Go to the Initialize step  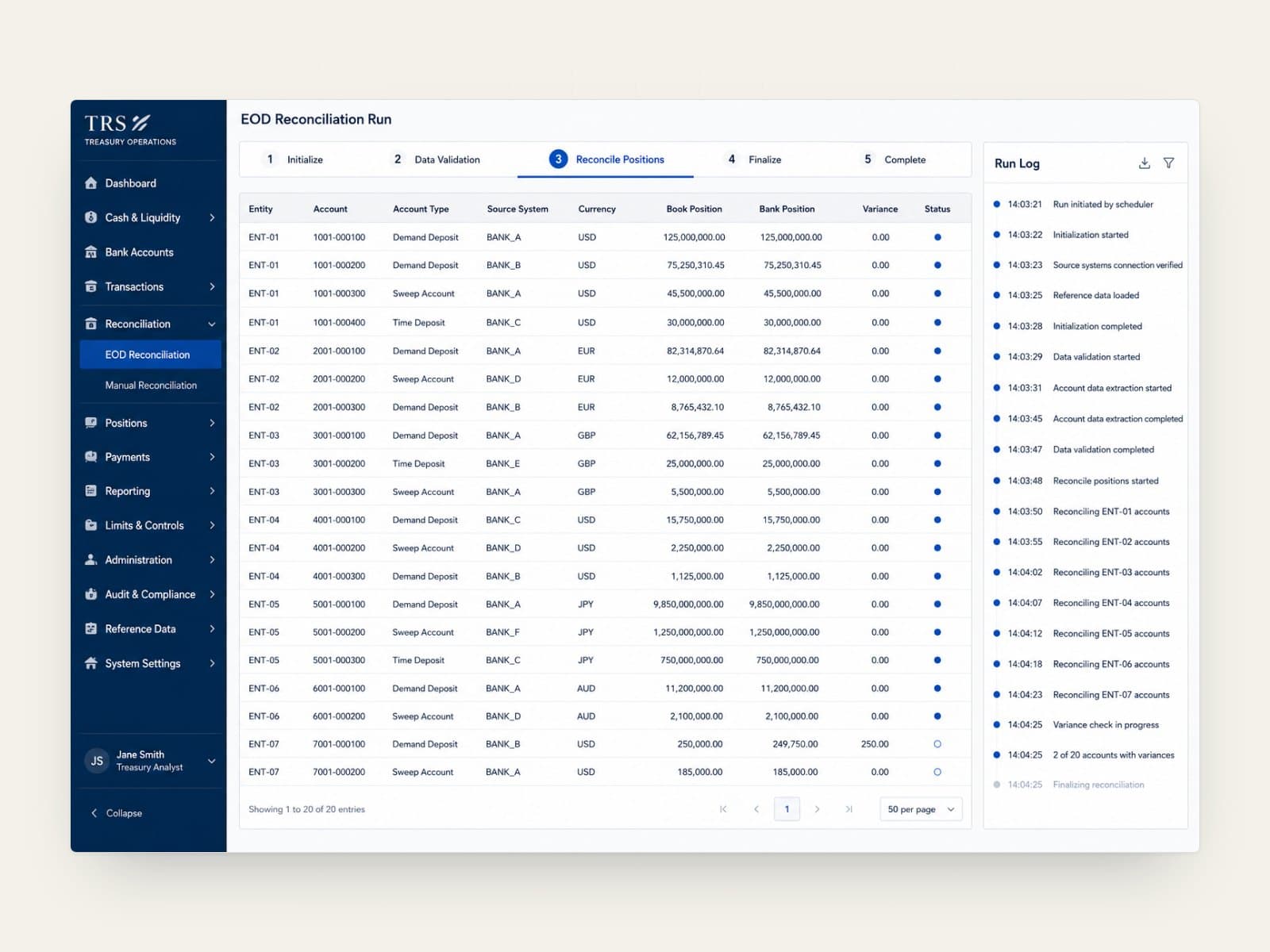[x=294, y=159]
